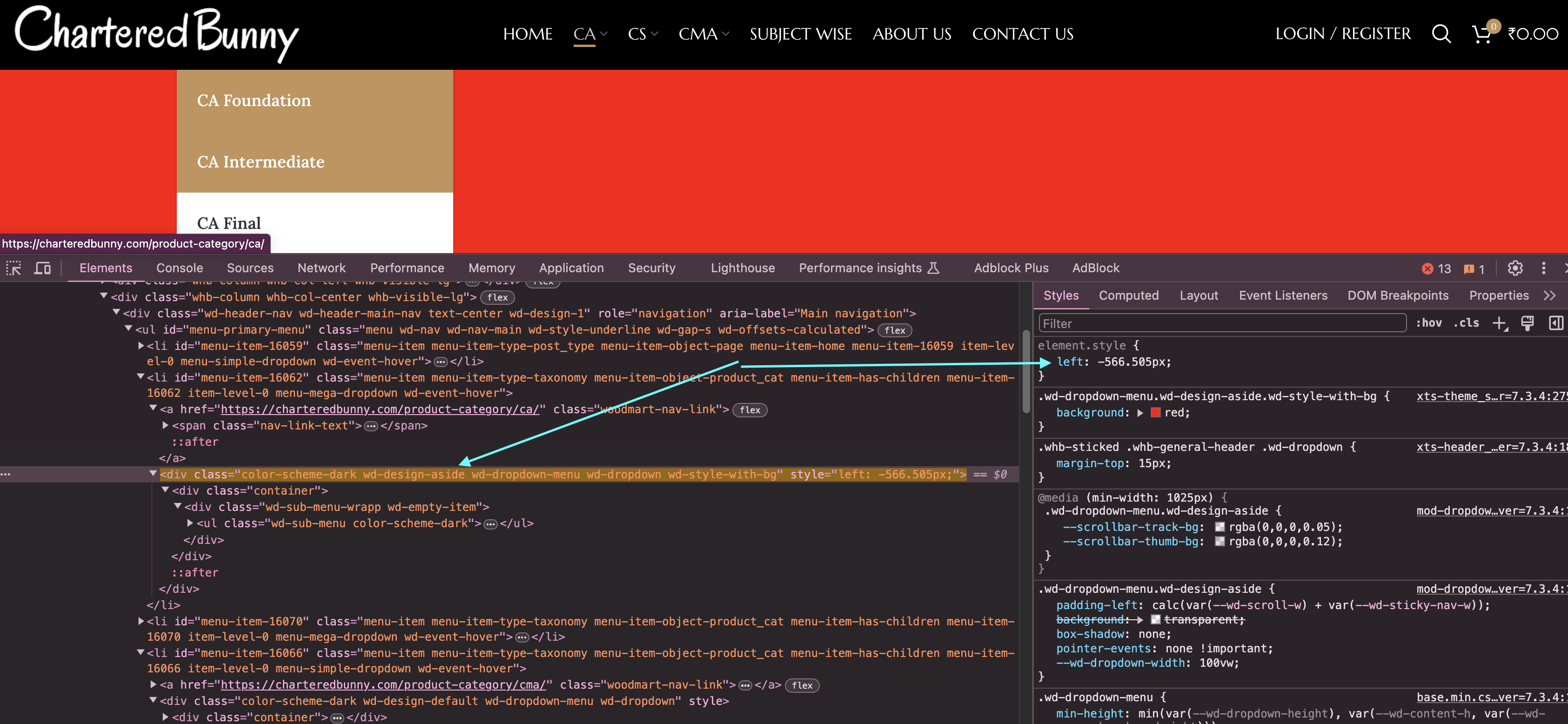Open the shopping cart icon
1568x724 pixels.
coord(1482,34)
